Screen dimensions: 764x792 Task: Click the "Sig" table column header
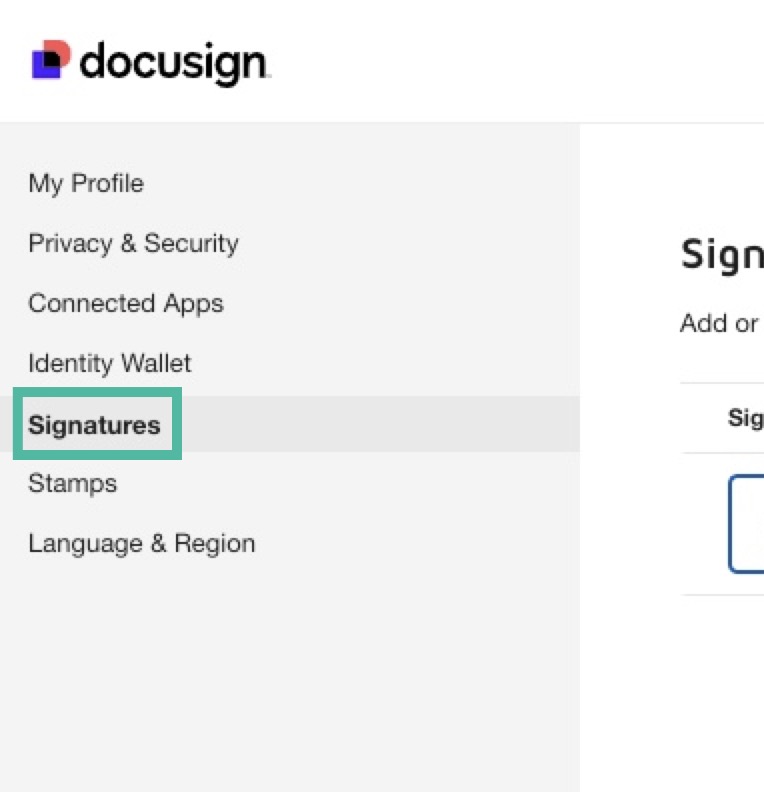pos(745,418)
